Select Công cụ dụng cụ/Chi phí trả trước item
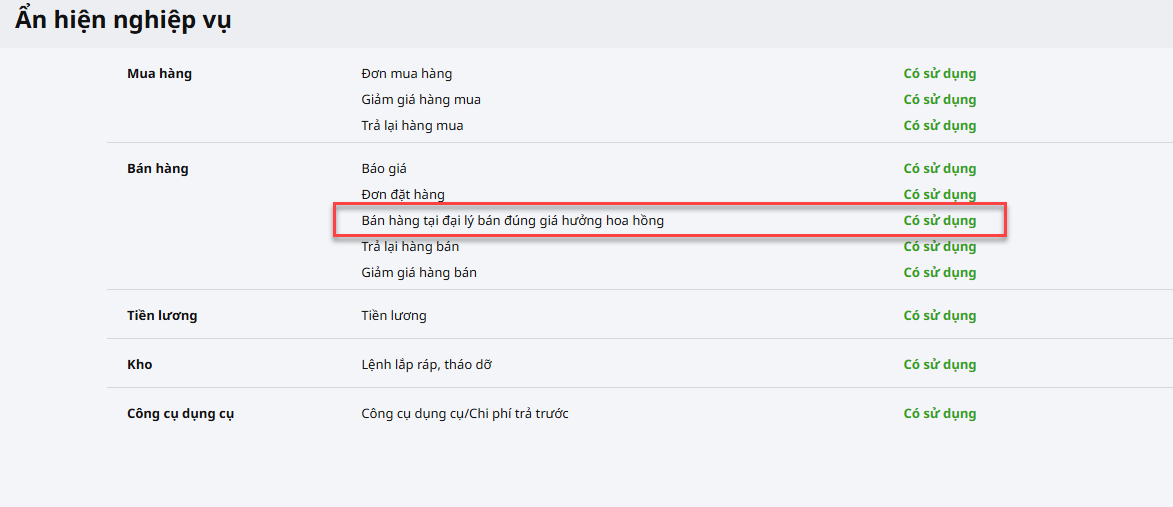Image resolution: width=1173 pixels, height=507 pixels. 464,414
